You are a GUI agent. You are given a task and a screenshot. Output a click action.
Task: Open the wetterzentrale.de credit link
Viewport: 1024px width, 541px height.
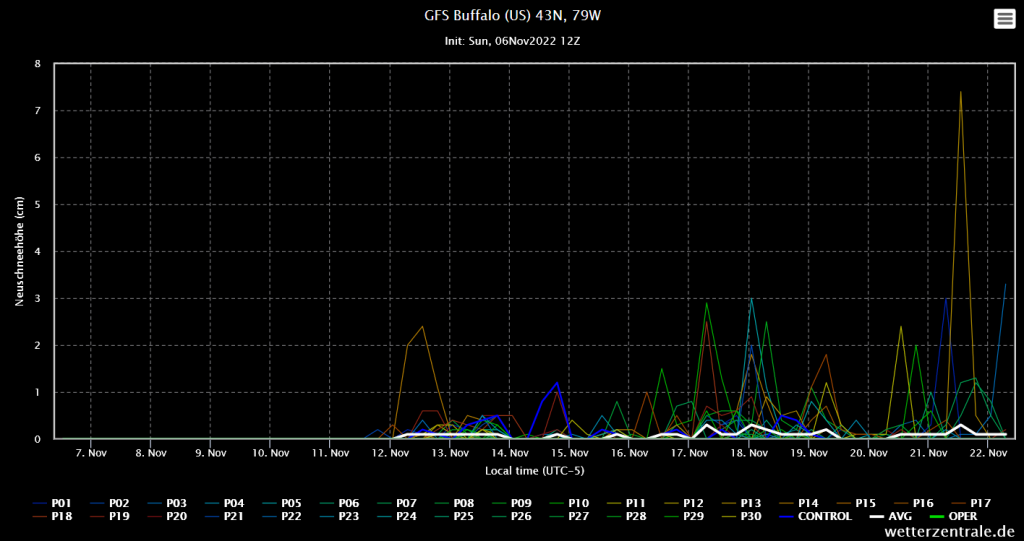click(x=949, y=532)
